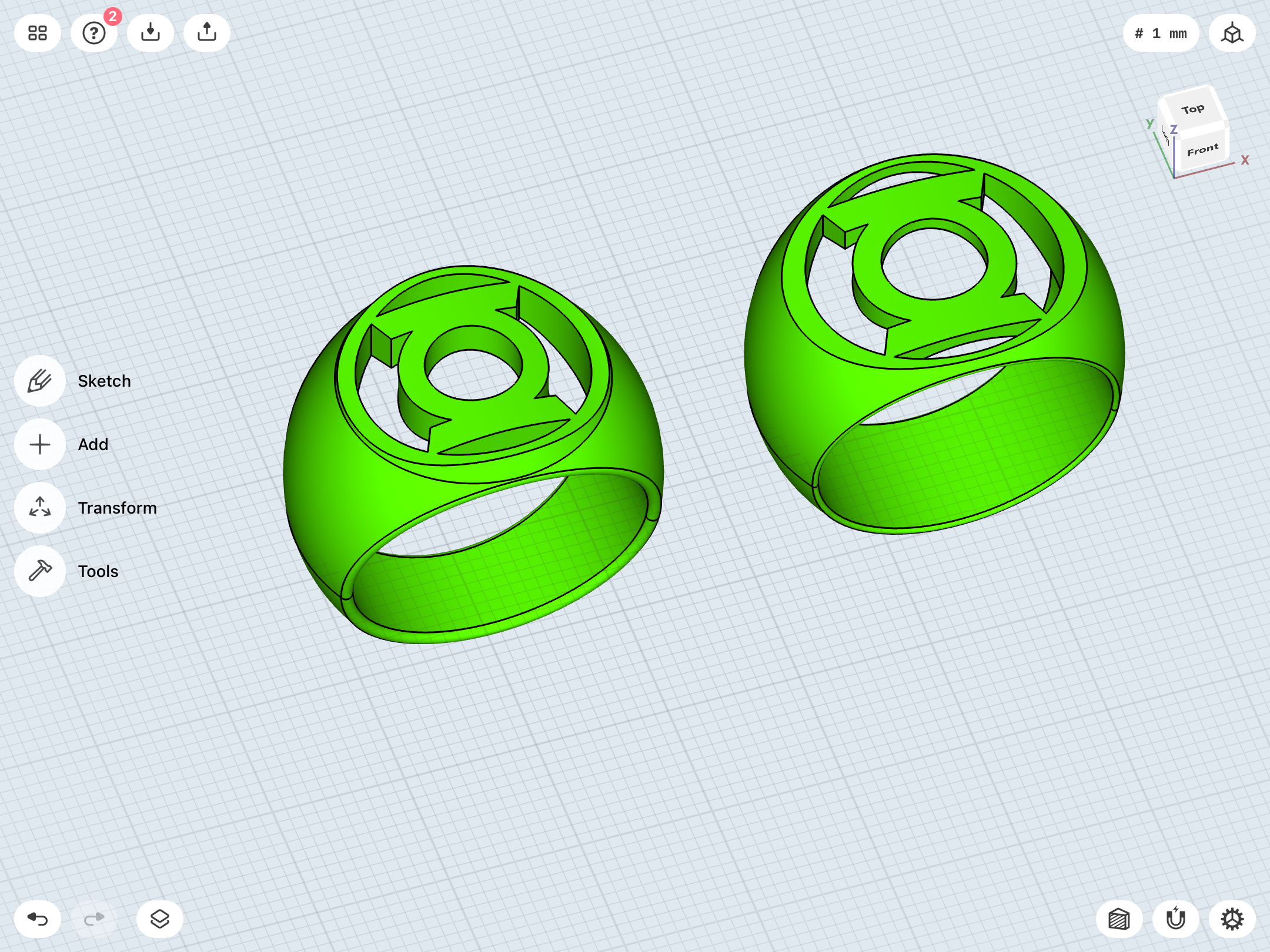Screen dimensions: 1270x952
Task: Tap the import download icon
Action: point(151,33)
